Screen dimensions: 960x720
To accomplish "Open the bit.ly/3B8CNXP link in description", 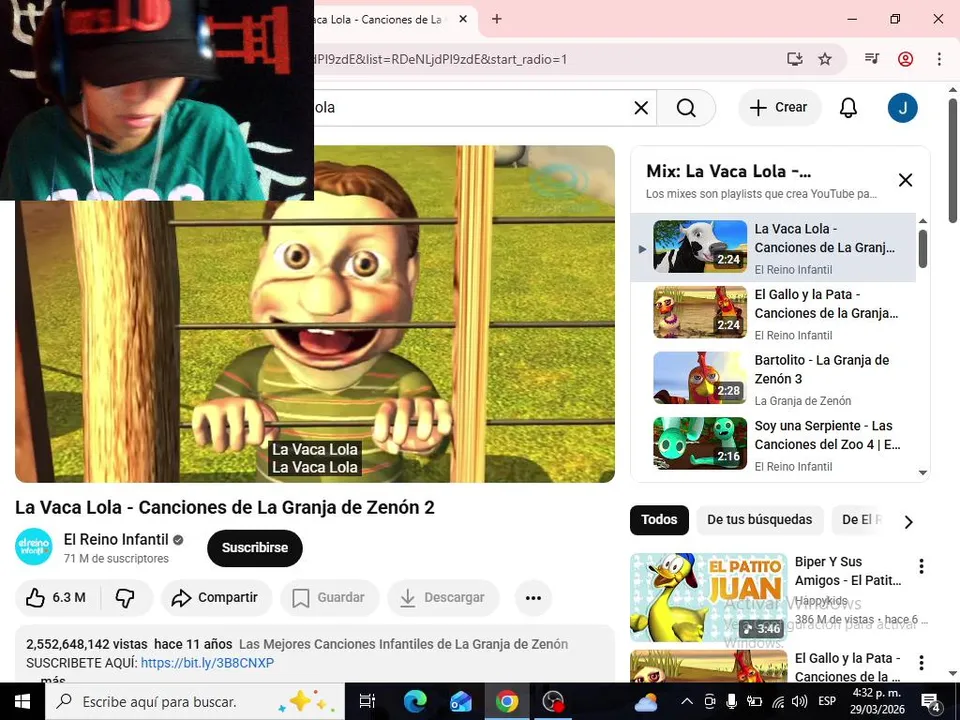I will (208, 663).
